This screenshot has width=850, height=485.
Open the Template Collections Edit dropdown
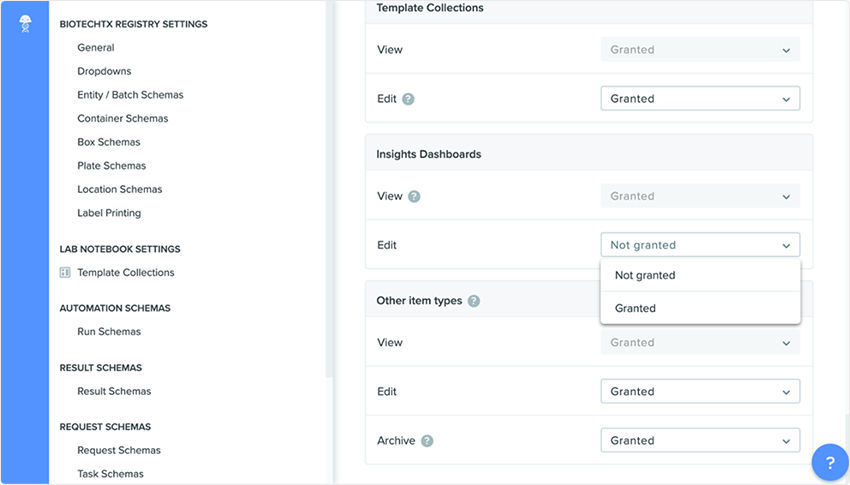pyautogui.click(x=700, y=99)
